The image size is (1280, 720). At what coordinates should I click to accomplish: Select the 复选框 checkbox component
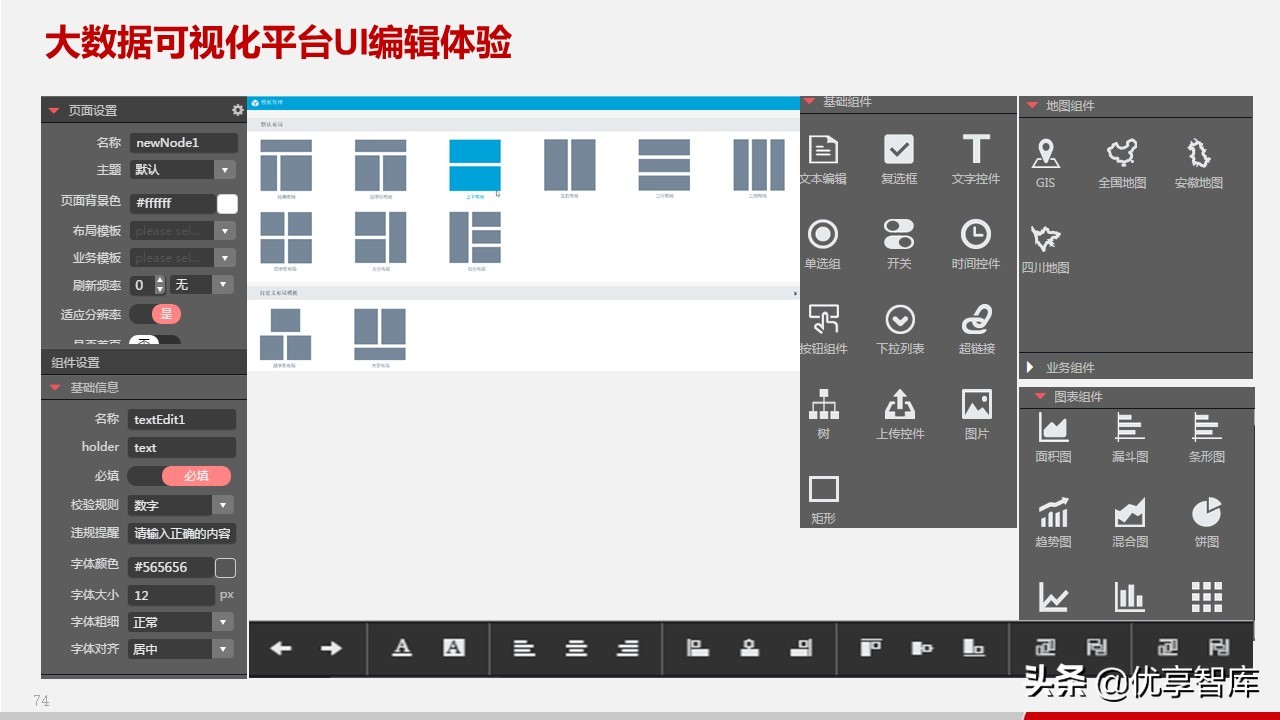pos(899,158)
